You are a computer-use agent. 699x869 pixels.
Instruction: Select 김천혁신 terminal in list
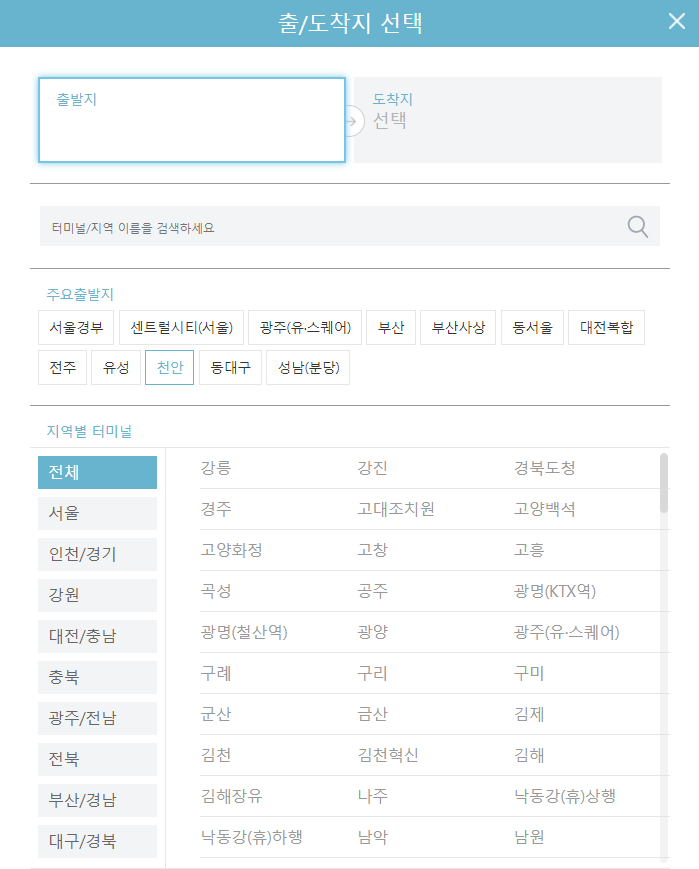click(388, 755)
